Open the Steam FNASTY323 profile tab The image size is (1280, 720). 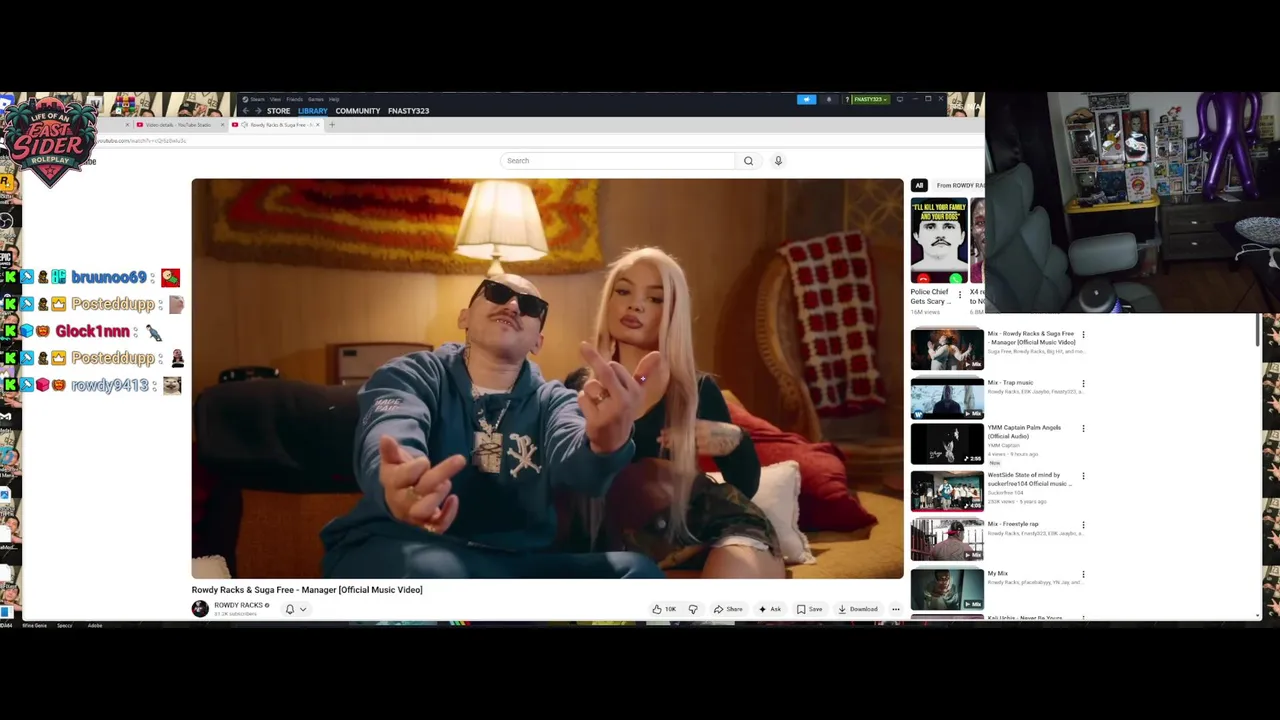[408, 111]
